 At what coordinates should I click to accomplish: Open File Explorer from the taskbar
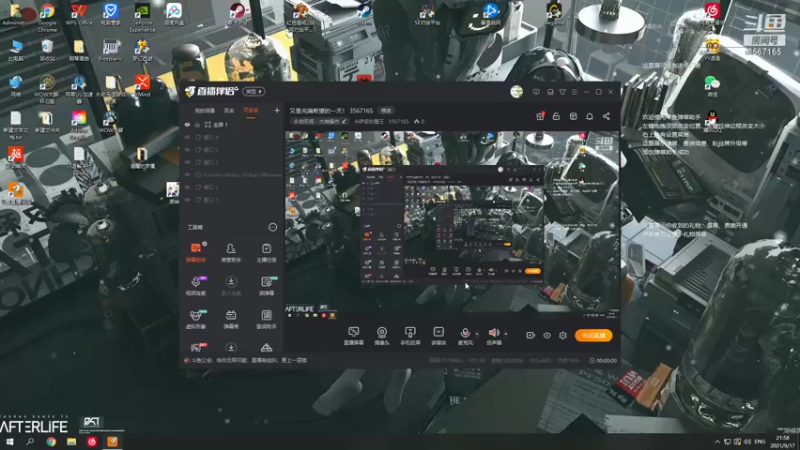coord(71,441)
